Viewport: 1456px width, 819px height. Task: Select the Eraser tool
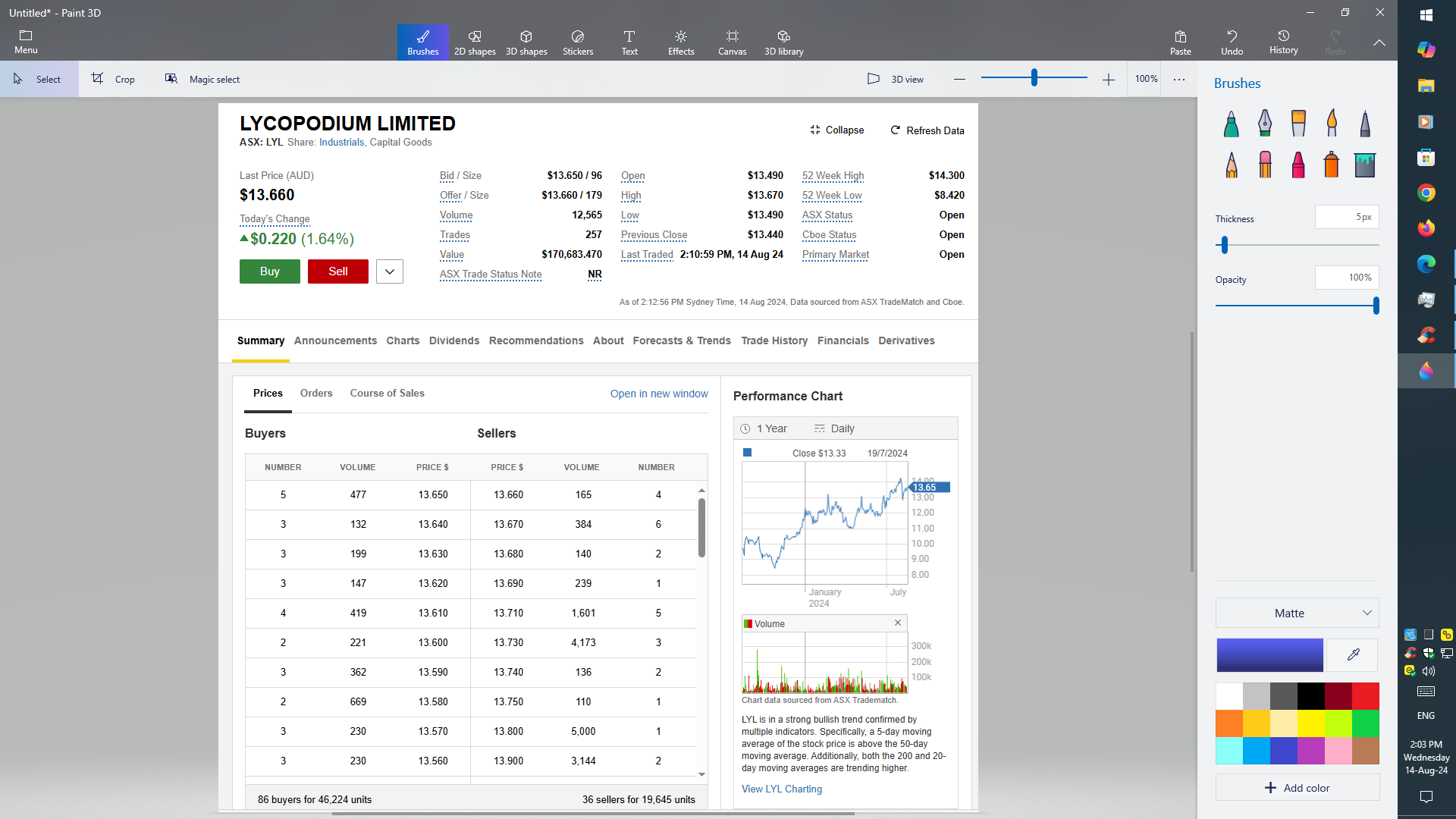(x=1265, y=164)
